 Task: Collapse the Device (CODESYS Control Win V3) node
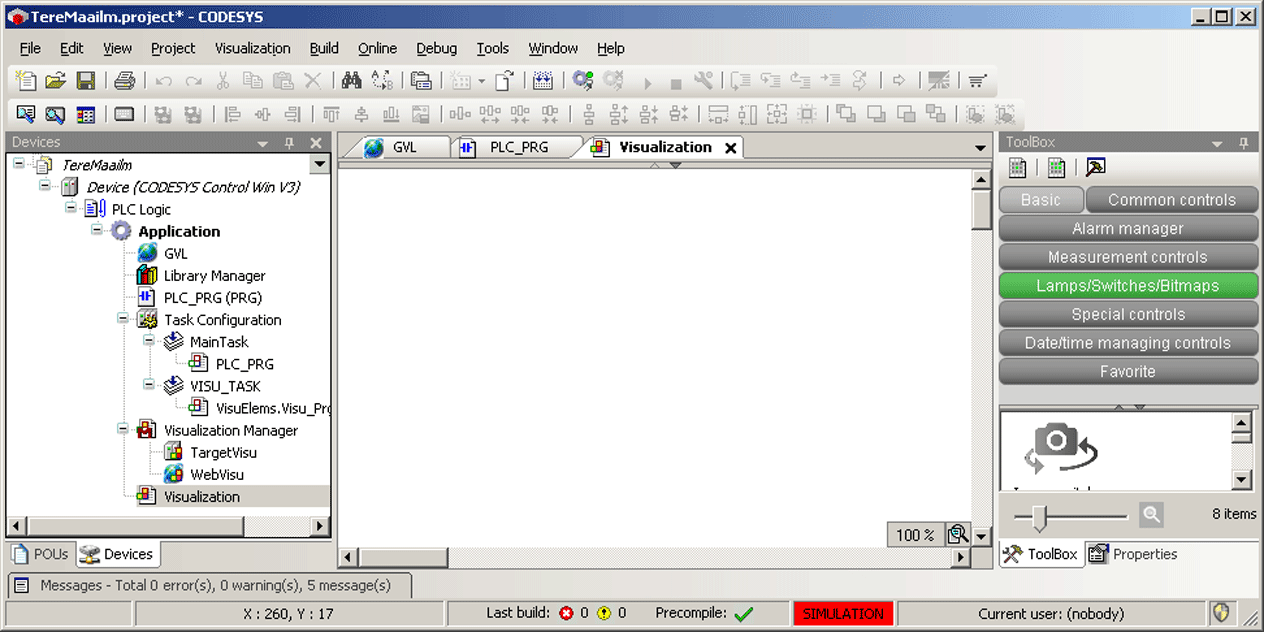coord(45,186)
